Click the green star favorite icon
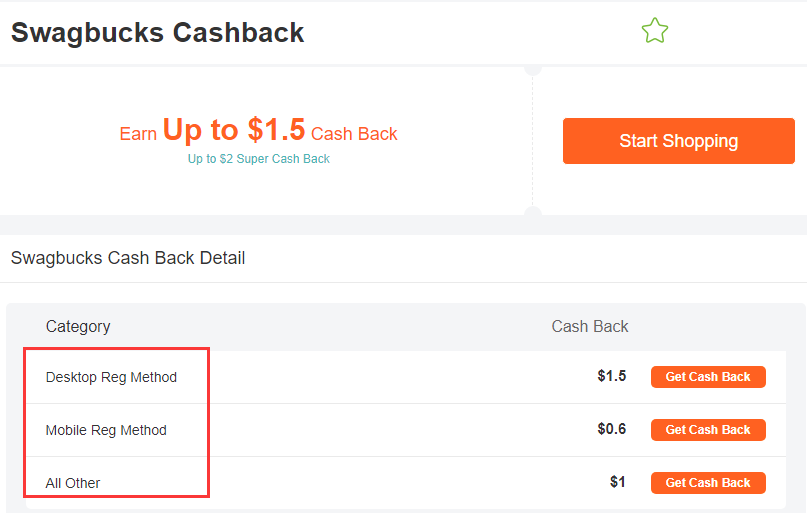This screenshot has height=513, width=807. tap(654, 31)
